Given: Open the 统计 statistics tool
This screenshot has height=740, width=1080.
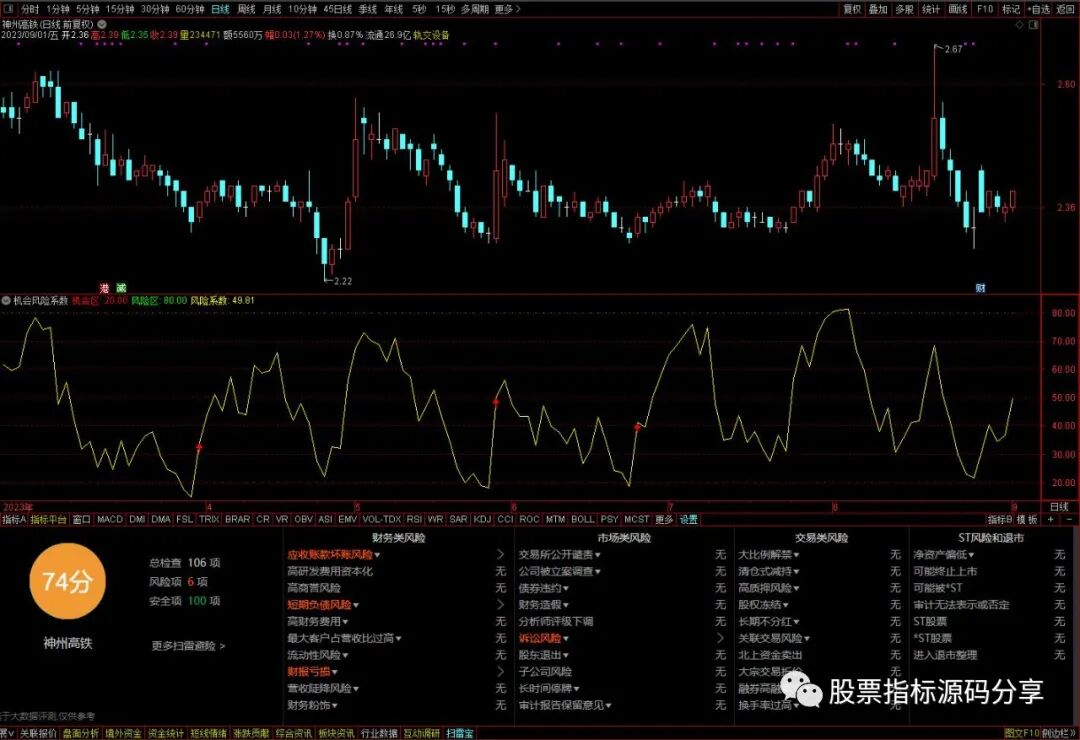Looking at the screenshot, I should pyautogui.click(x=931, y=9).
